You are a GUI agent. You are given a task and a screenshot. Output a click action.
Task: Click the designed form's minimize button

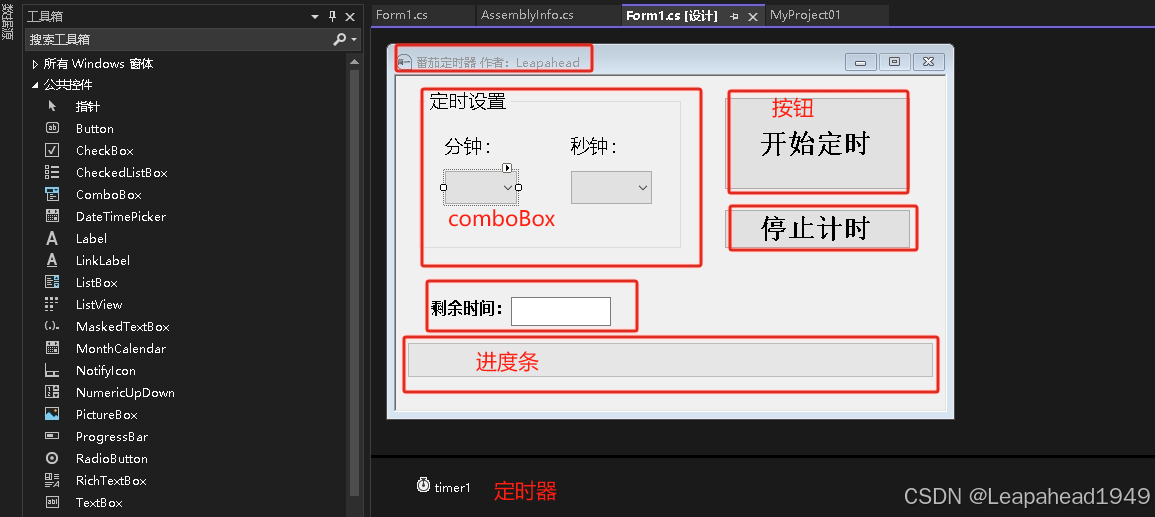pyautogui.click(x=860, y=63)
